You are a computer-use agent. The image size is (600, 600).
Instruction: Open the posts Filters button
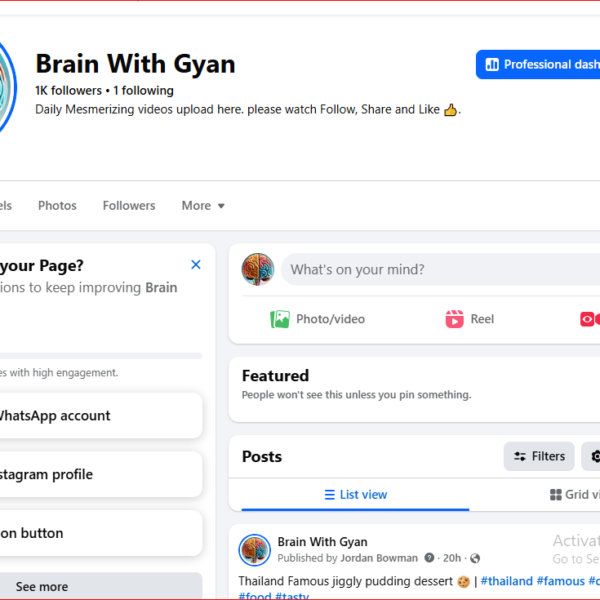[539, 456]
